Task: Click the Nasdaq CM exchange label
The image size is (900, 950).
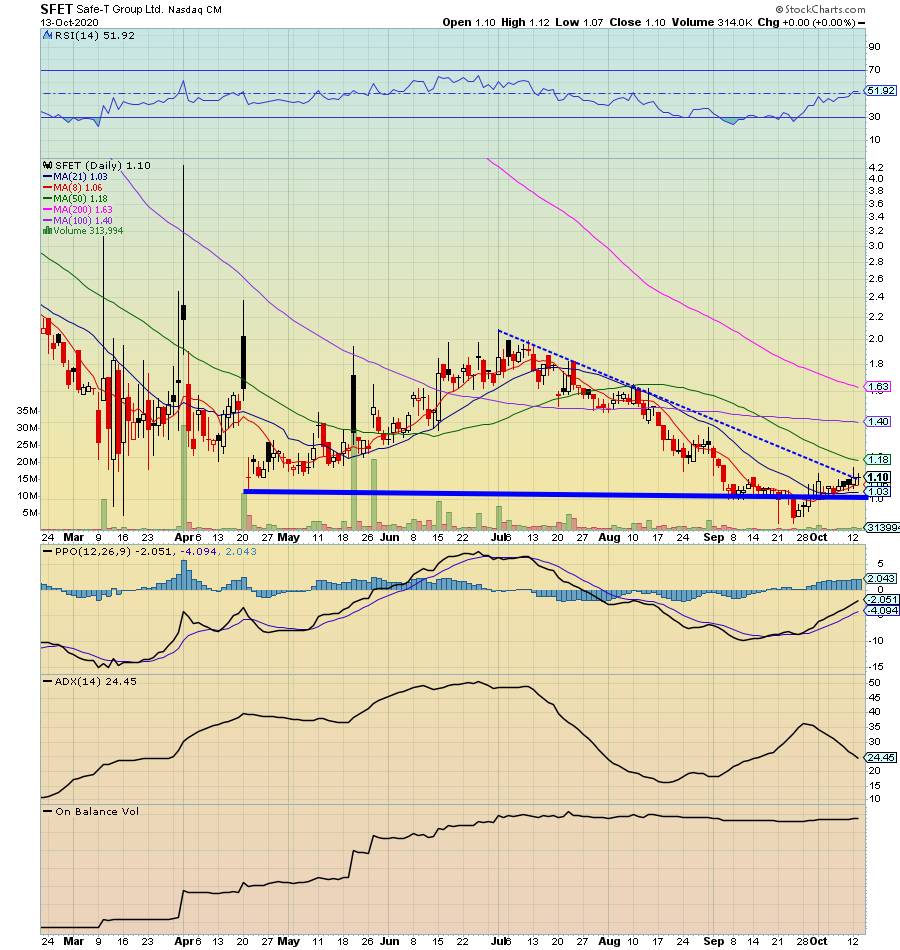Action: point(195,10)
